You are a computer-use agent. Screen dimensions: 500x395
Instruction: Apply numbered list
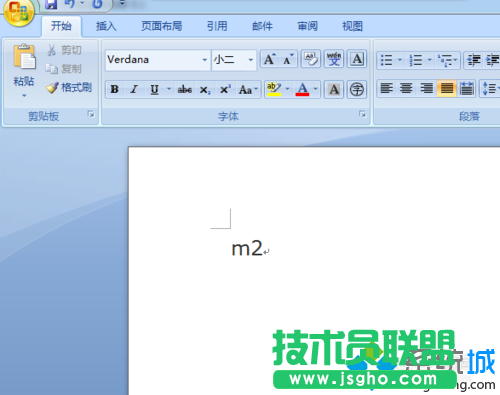(x=416, y=60)
